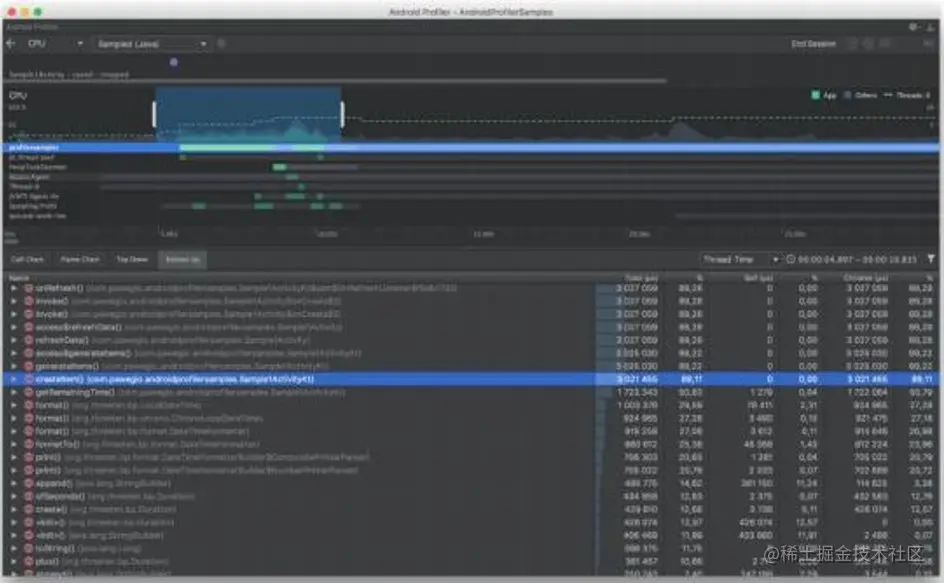
Task: Select the create() method row
Action: coord(471,509)
